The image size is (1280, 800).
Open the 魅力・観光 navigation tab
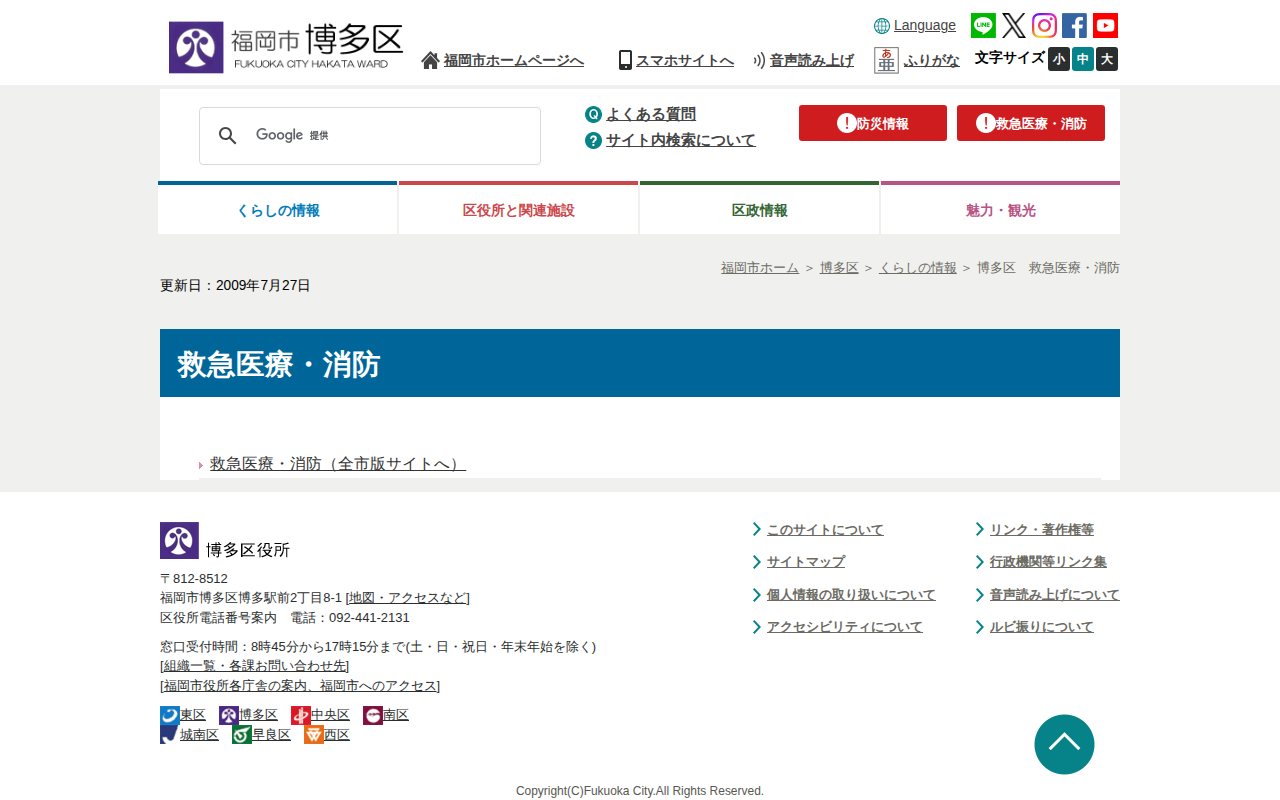[x=1000, y=209]
